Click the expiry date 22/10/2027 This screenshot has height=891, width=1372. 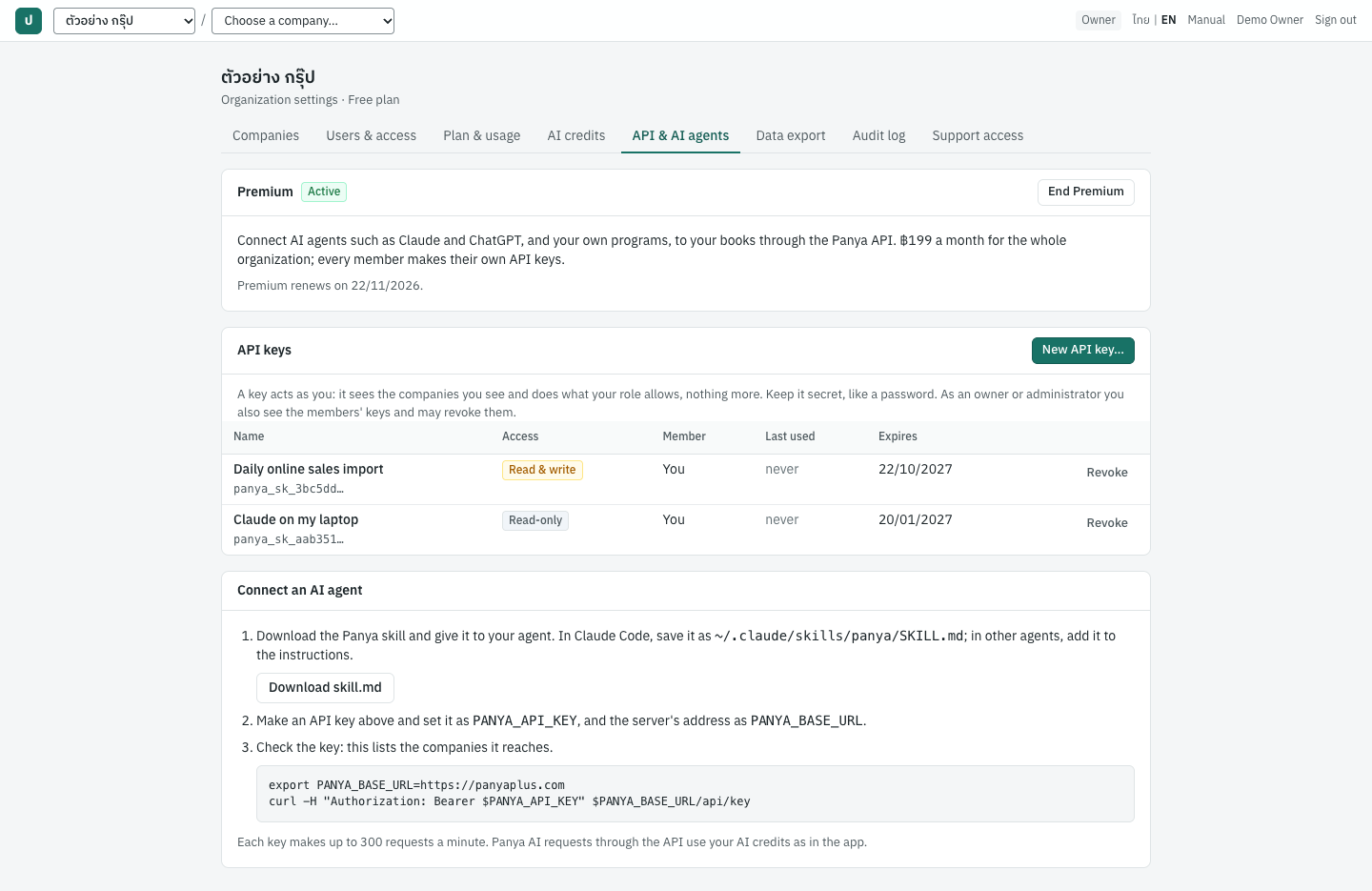click(x=915, y=469)
